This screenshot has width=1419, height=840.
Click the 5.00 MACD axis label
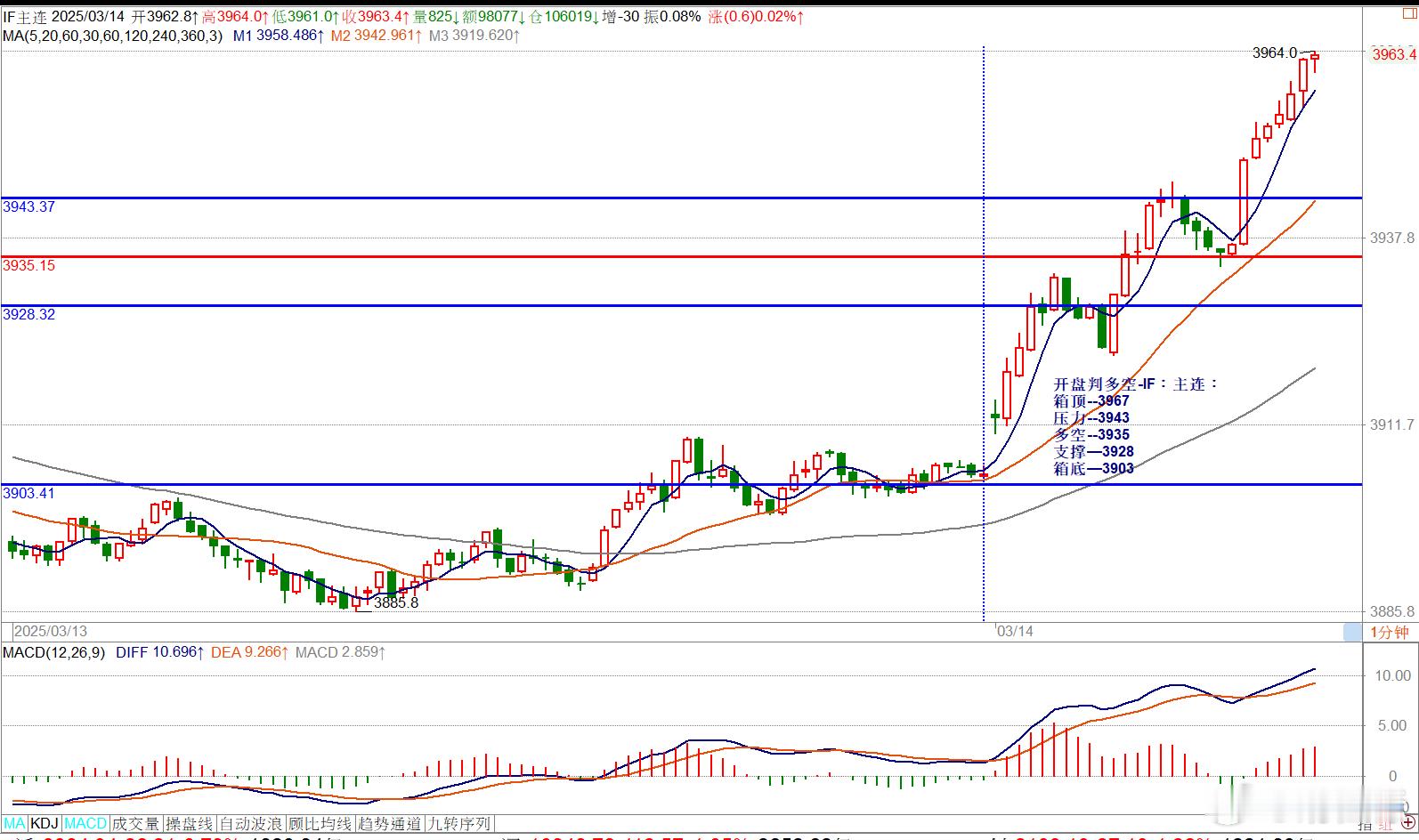[1394, 725]
